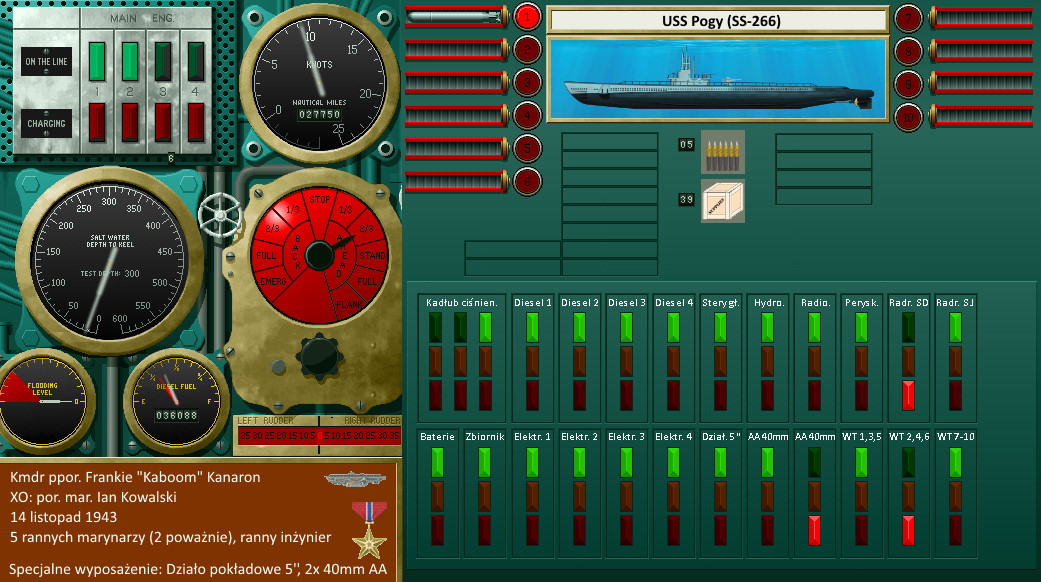Open the supplies crate icon

[x=722, y=200]
